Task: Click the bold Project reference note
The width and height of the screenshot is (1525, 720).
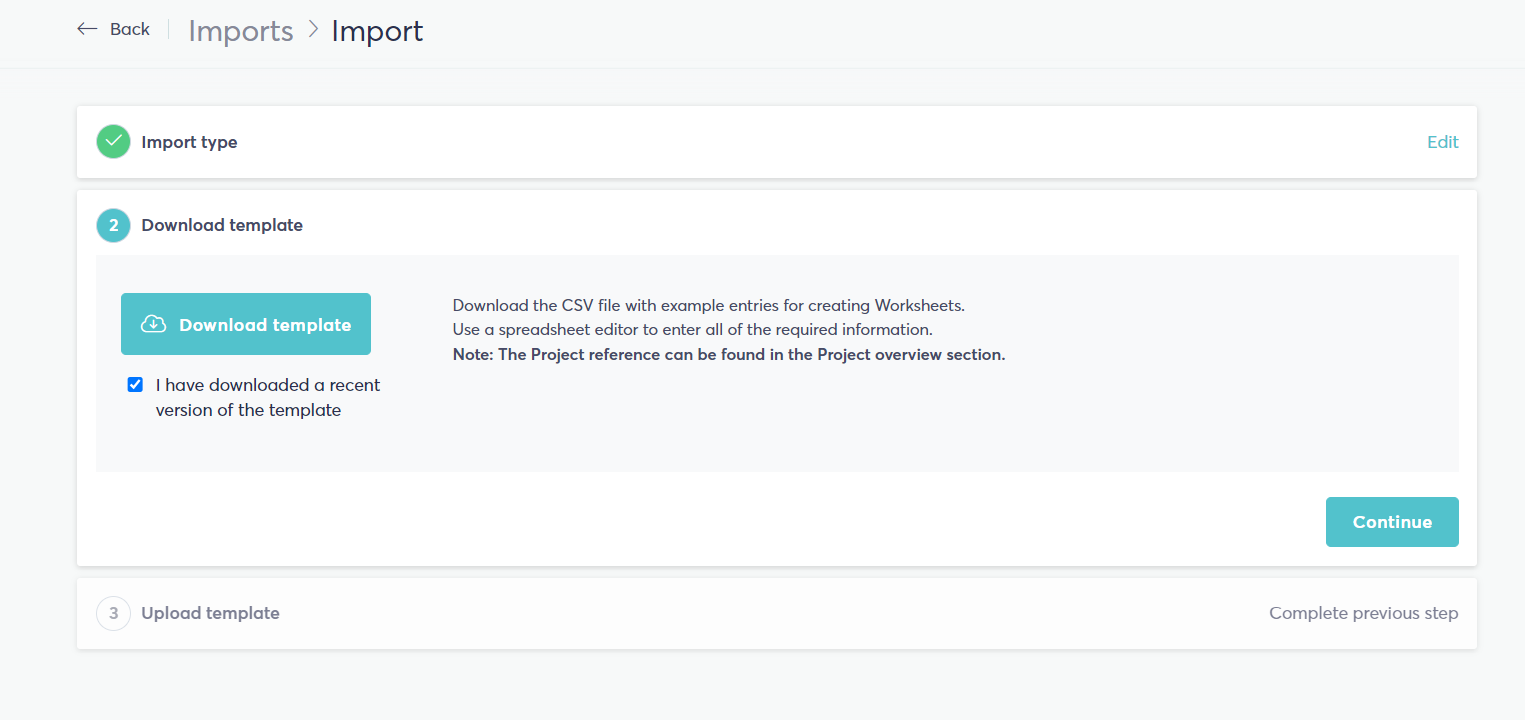Action: pyautogui.click(x=729, y=354)
